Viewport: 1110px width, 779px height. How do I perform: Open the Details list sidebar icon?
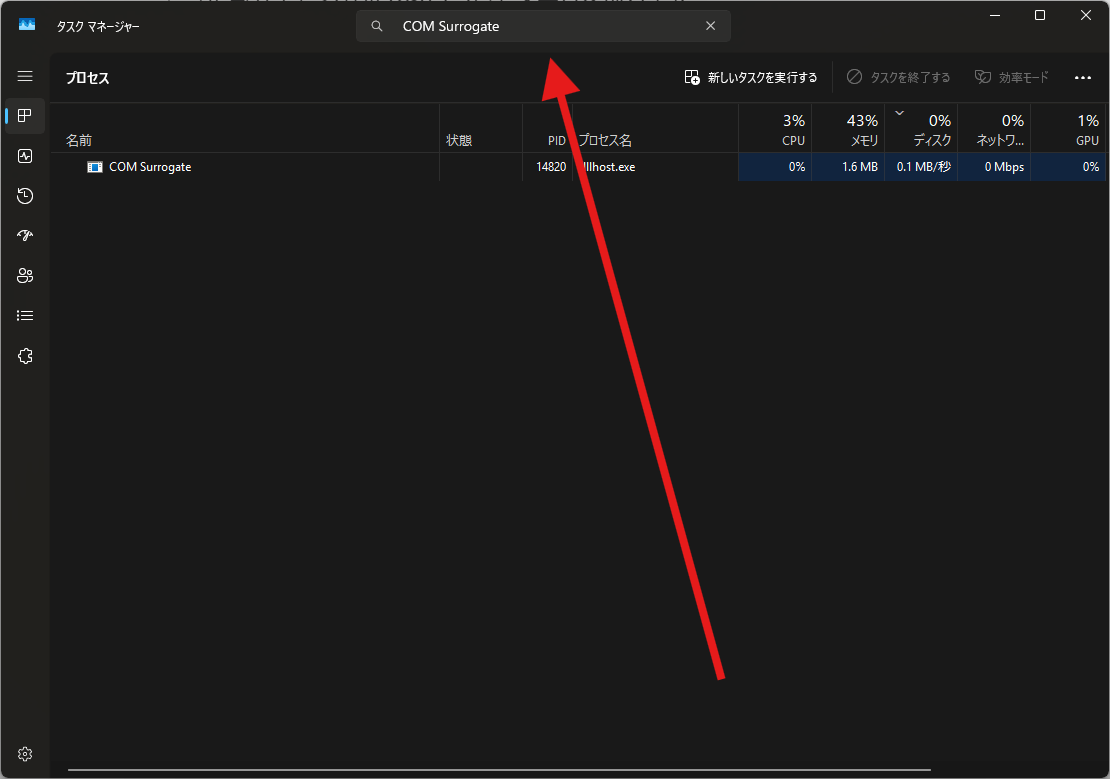point(25,316)
